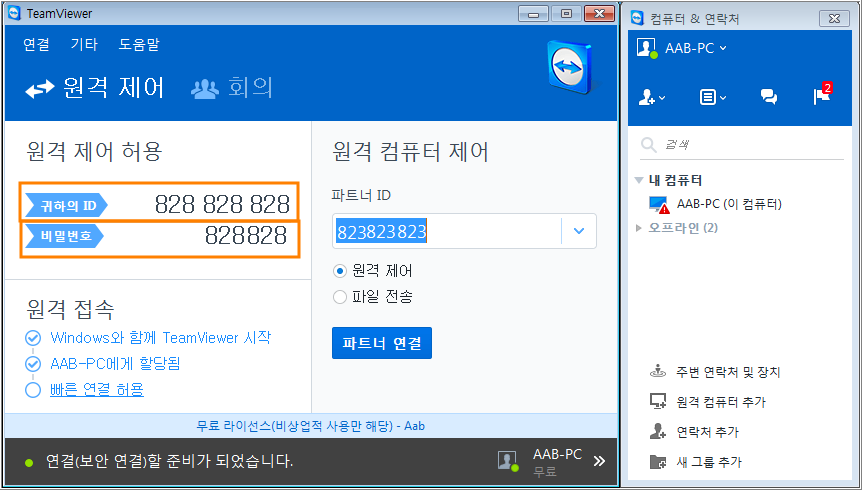Select the 원격 제어 radio button

tap(340, 271)
